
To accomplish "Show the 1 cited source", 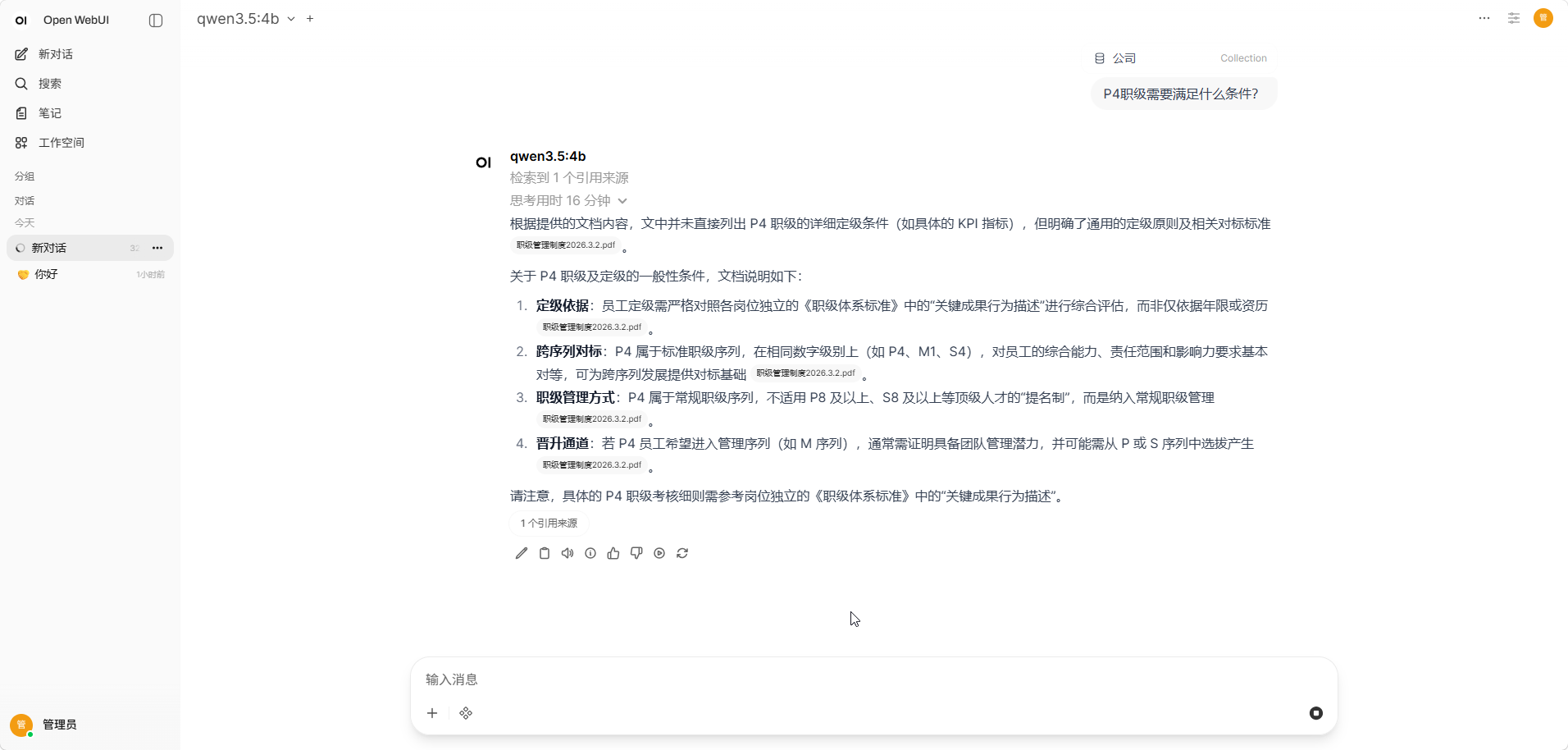I will [548, 523].
